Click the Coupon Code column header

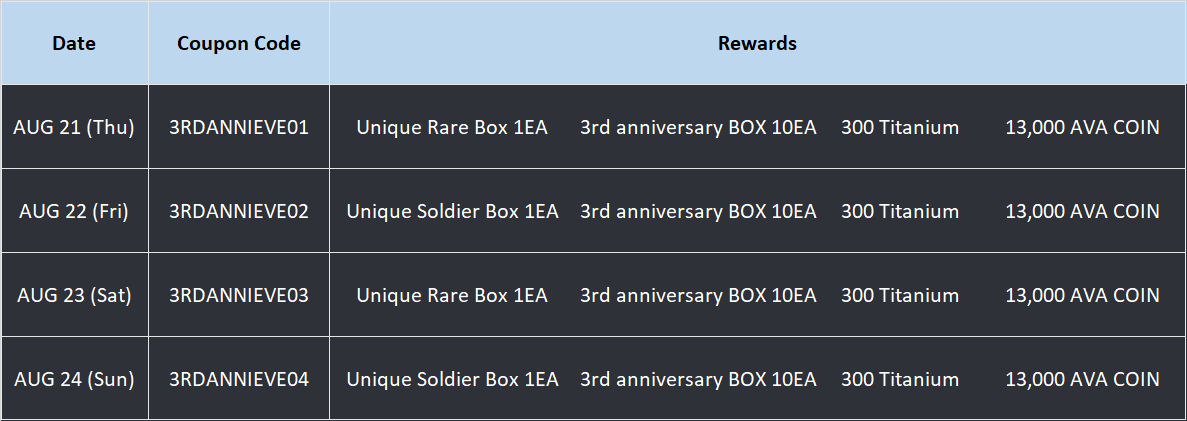pos(238,43)
